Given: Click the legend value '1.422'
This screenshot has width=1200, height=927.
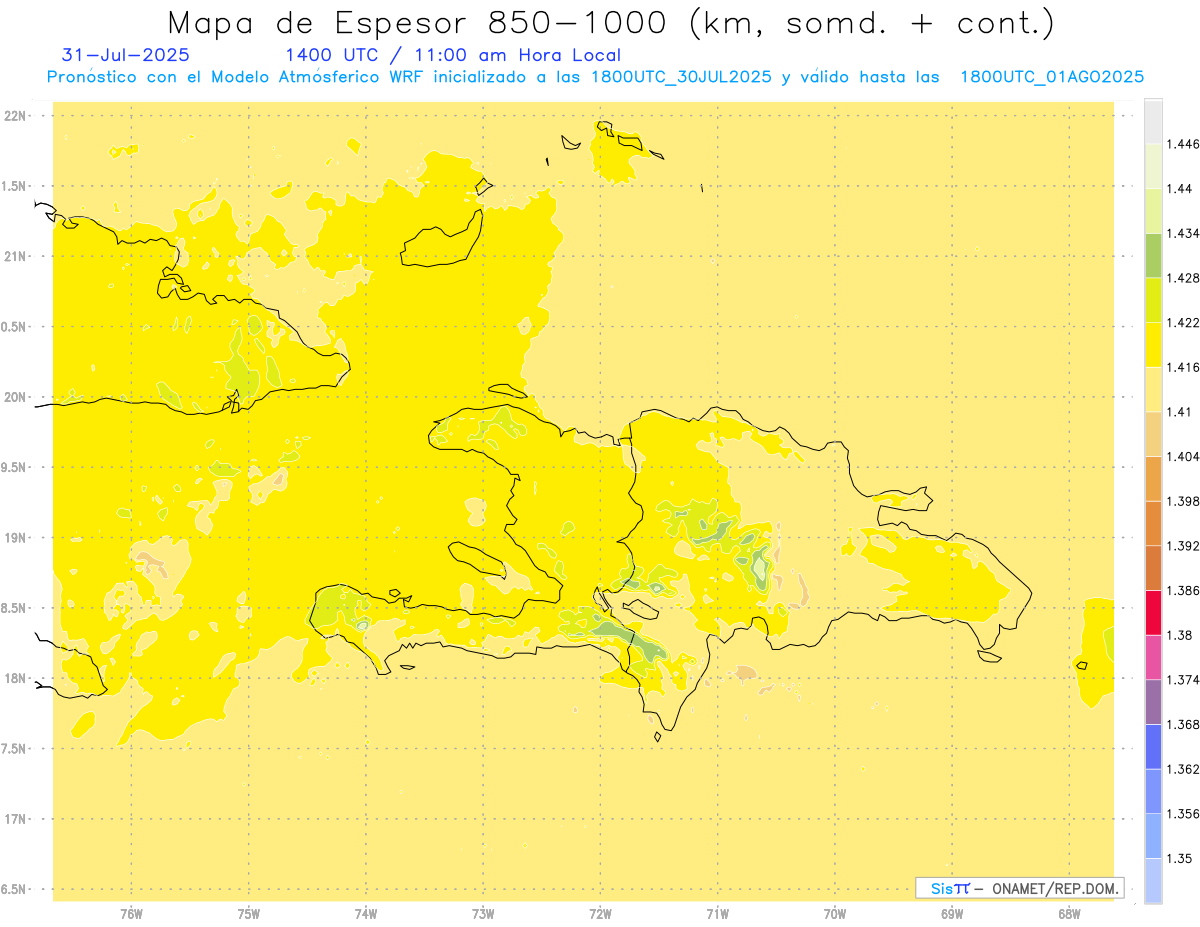Looking at the screenshot, I should point(1184,323).
